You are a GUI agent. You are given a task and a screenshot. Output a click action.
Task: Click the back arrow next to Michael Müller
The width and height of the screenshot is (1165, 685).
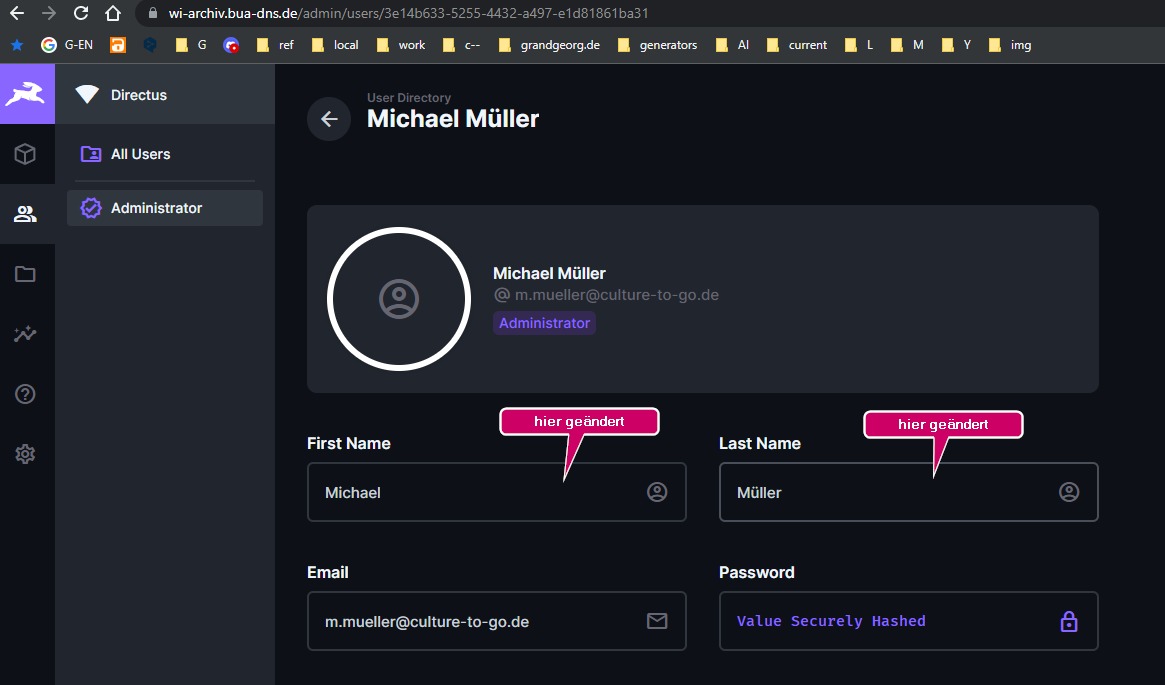click(x=329, y=119)
